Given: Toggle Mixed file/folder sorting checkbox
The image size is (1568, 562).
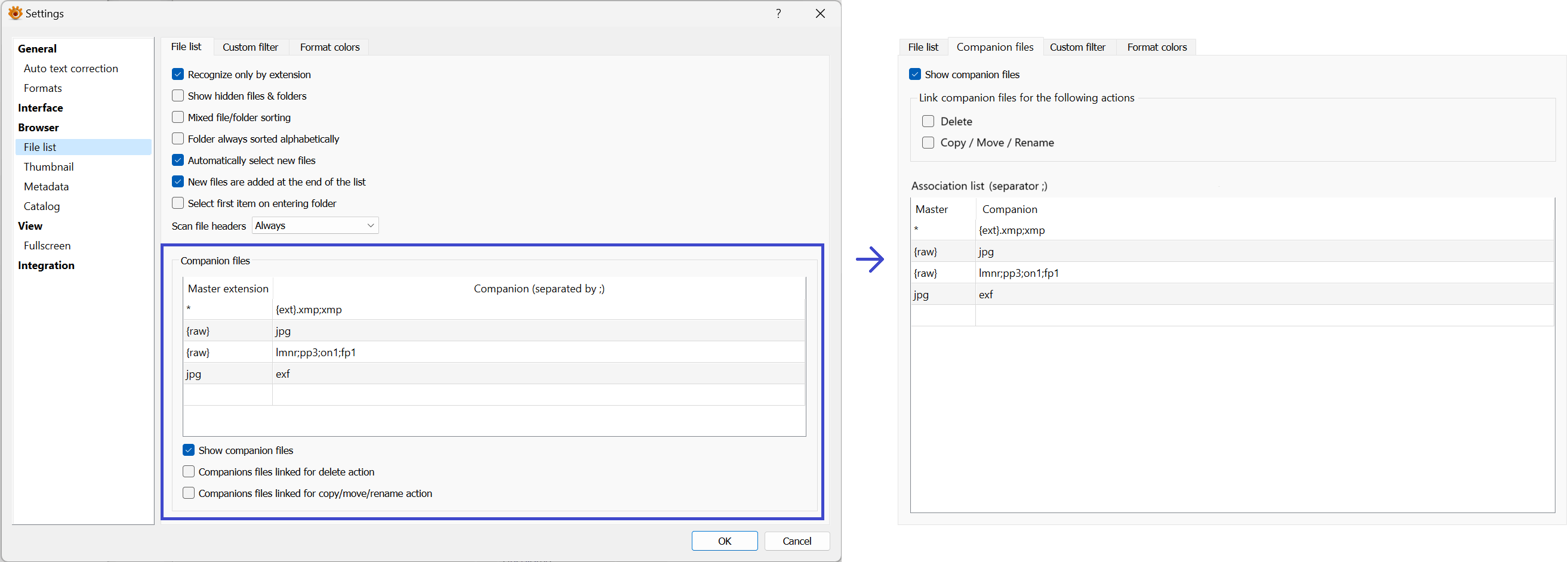Looking at the screenshot, I should [x=178, y=118].
